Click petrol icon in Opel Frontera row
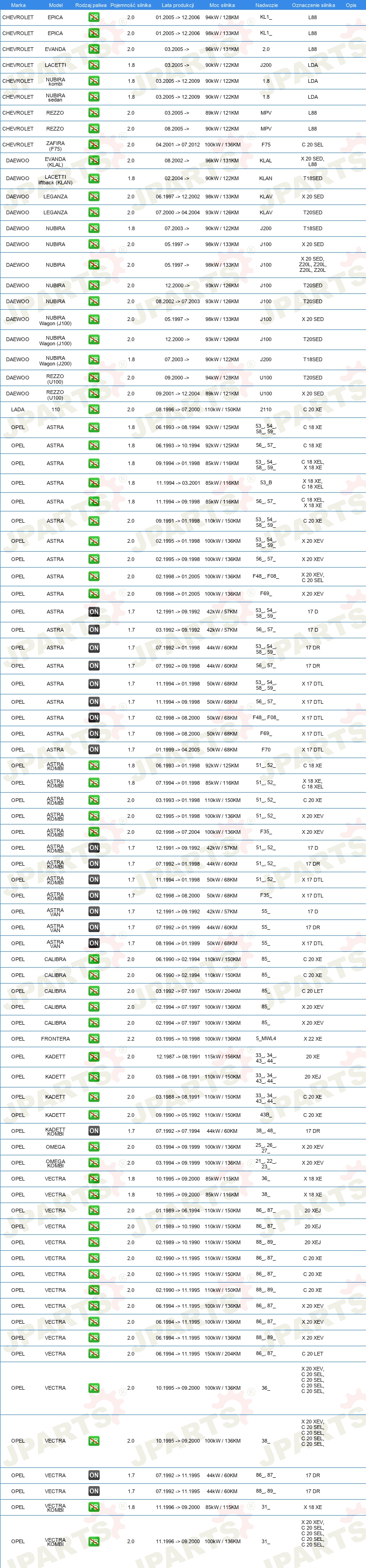Image resolution: width=366 pixels, height=1568 pixels. click(x=94, y=1039)
